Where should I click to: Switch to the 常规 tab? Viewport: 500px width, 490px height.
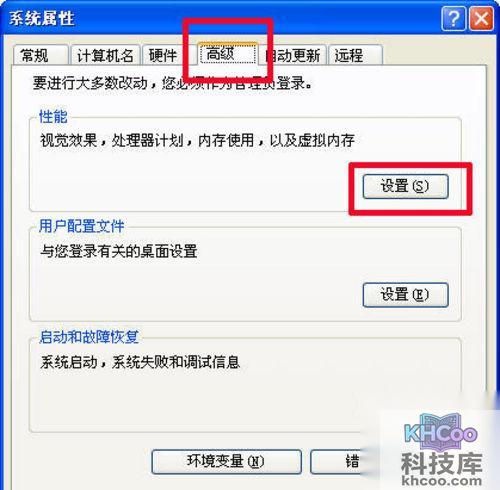click(x=41, y=55)
